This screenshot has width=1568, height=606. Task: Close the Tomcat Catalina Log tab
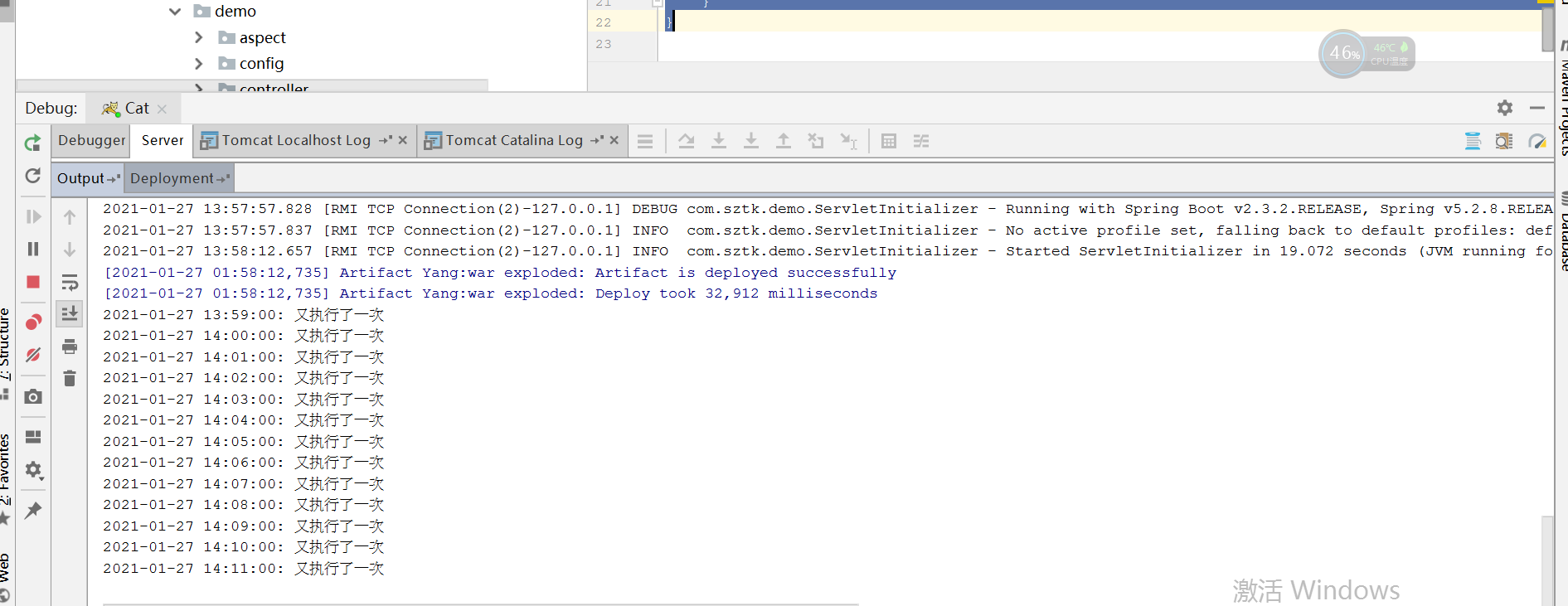614,140
